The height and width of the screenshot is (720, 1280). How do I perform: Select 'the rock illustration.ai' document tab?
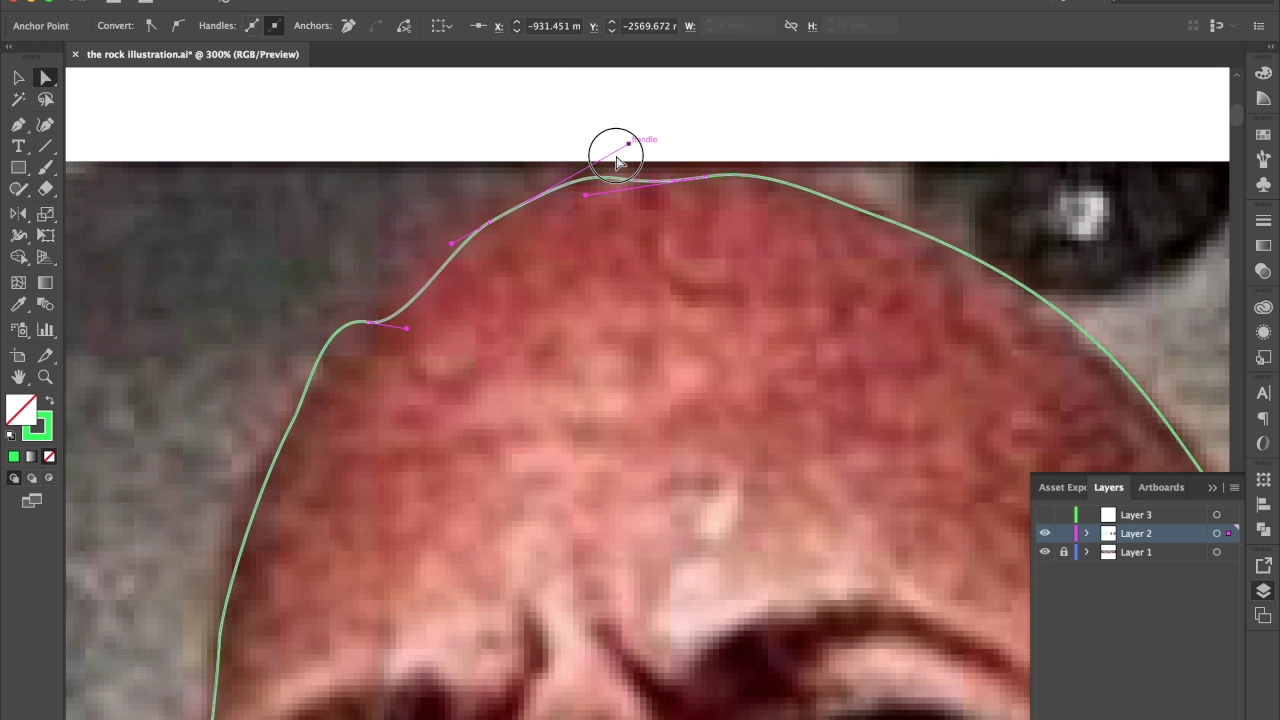coord(193,54)
